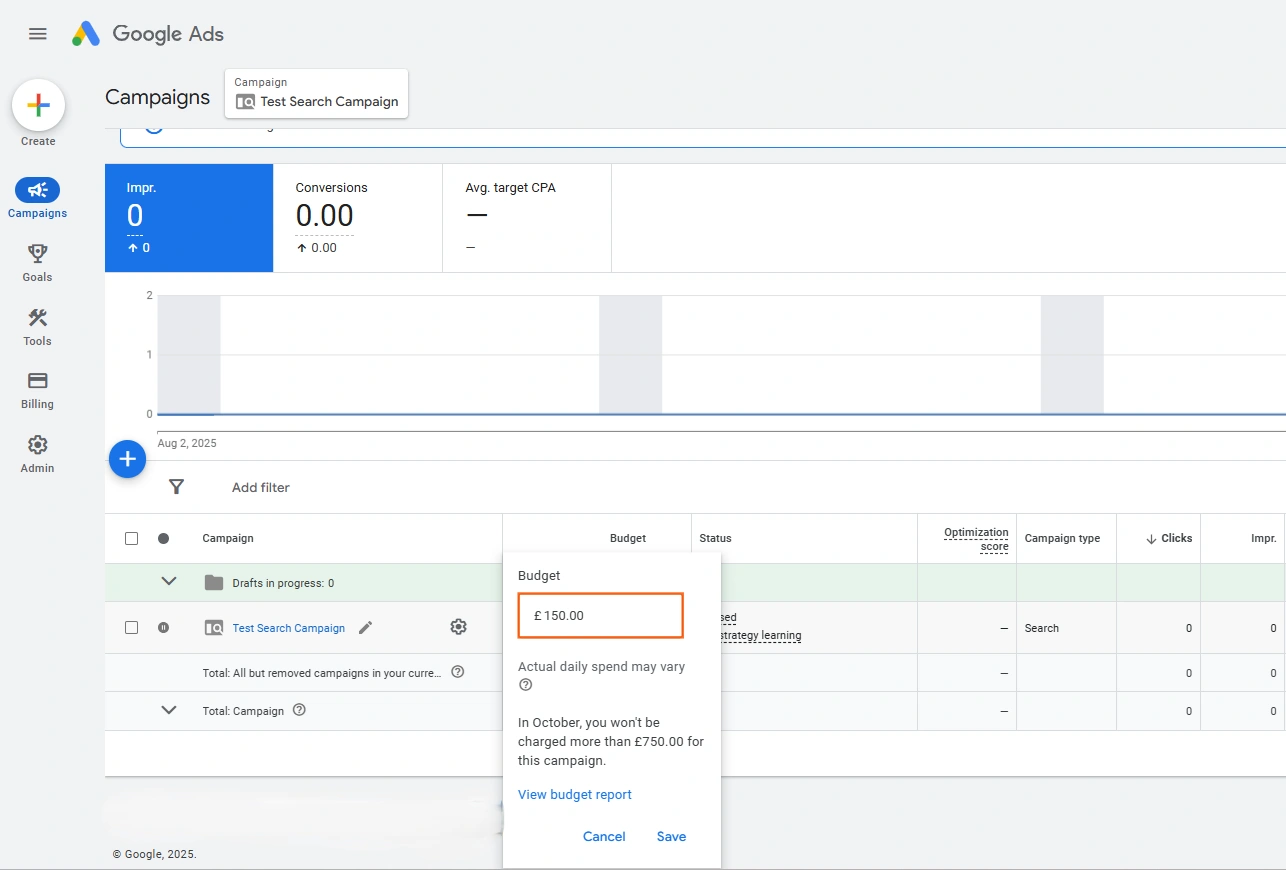This screenshot has height=870, width=1286.
Task: Click help icon next to Total: Campaign
Action: (299, 710)
